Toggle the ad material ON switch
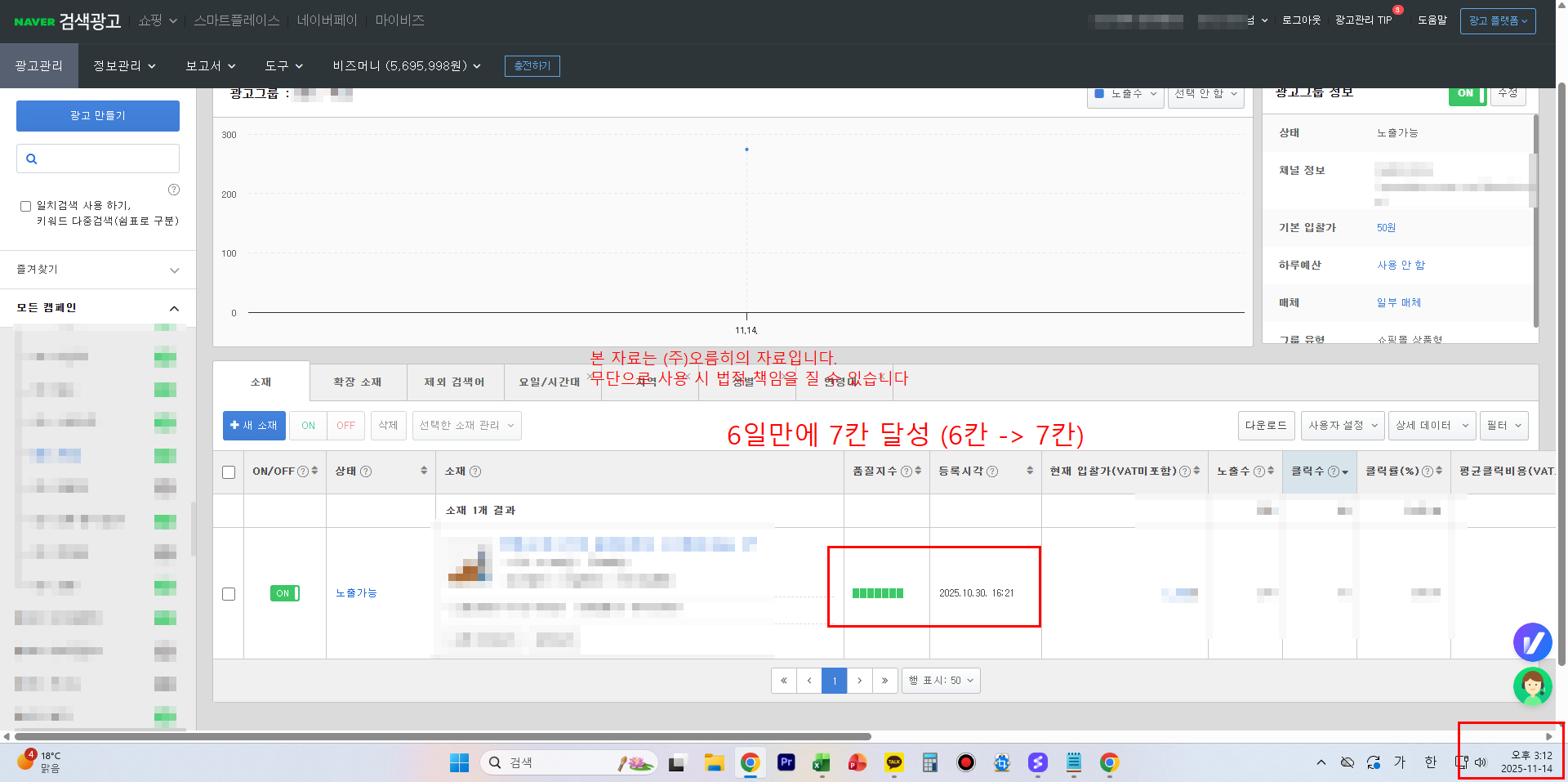Image resolution: width=1568 pixels, height=782 pixels. [285, 593]
